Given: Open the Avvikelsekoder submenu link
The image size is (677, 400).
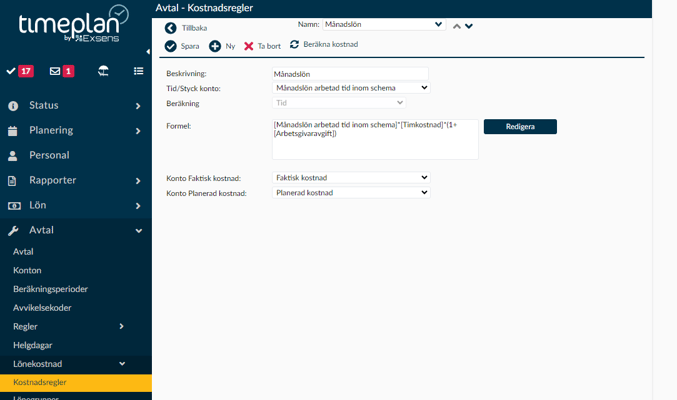Looking at the screenshot, I should pyautogui.click(x=42, y=308).
